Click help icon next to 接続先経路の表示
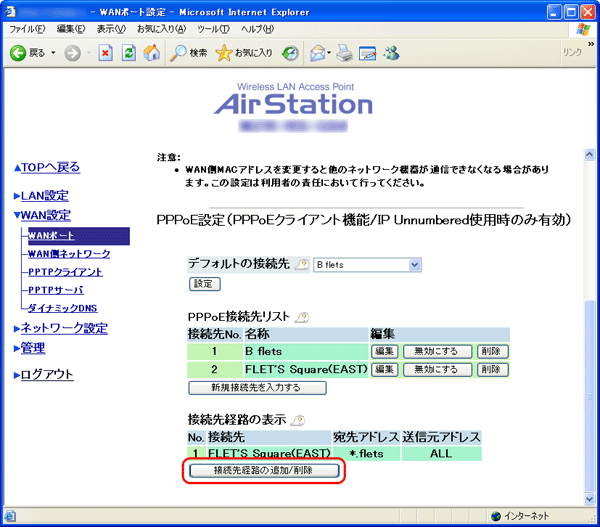This screenshot has height=527, width=600. tap(298, 420)
